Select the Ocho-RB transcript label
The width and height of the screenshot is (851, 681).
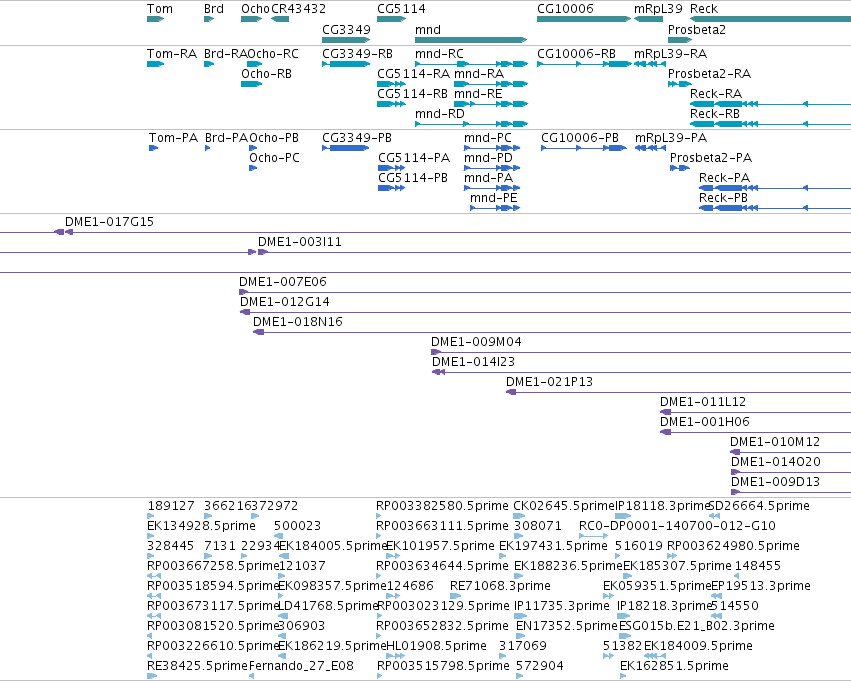coord(266,74)
